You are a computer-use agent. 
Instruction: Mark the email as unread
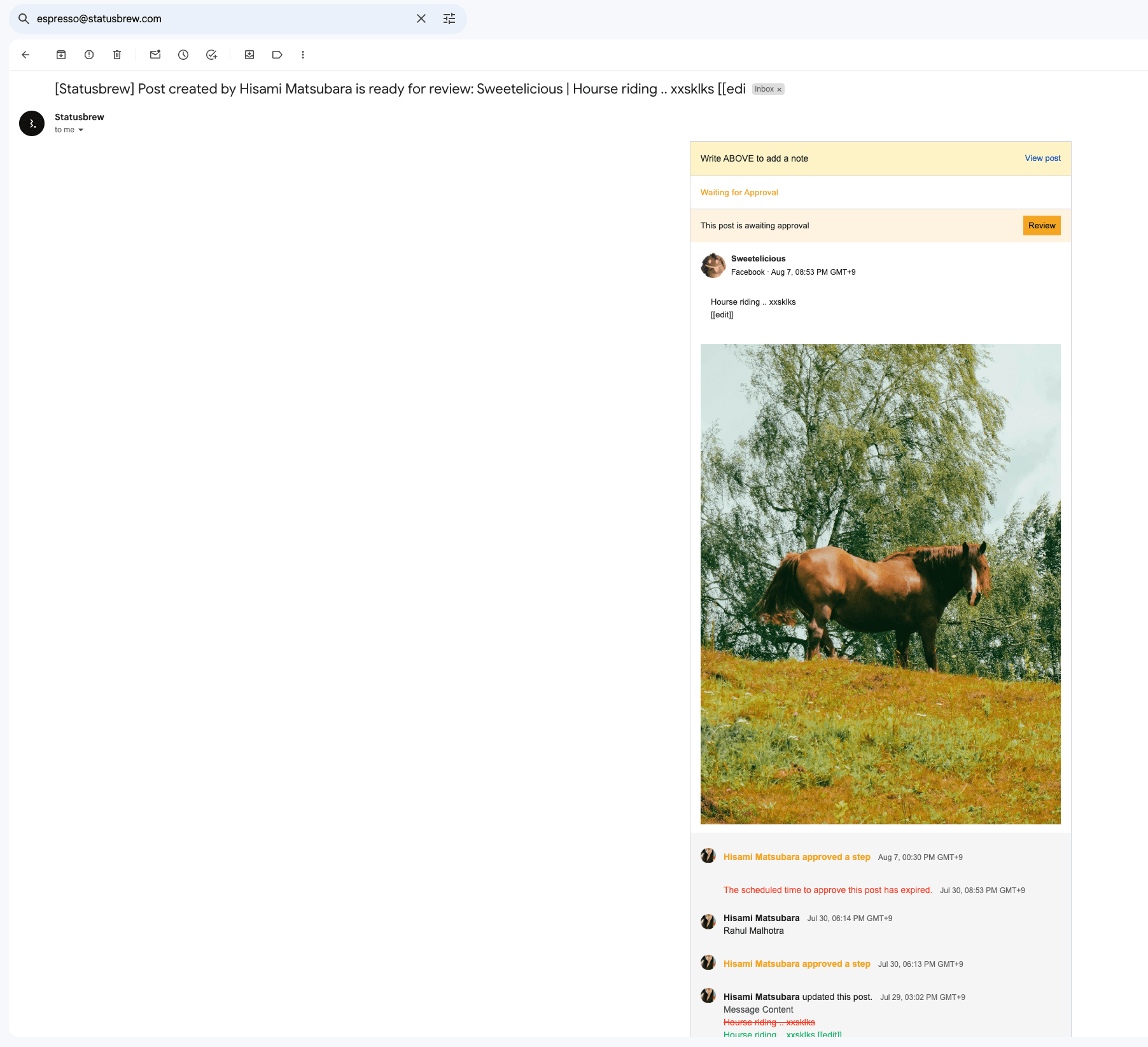click(155, 55)
